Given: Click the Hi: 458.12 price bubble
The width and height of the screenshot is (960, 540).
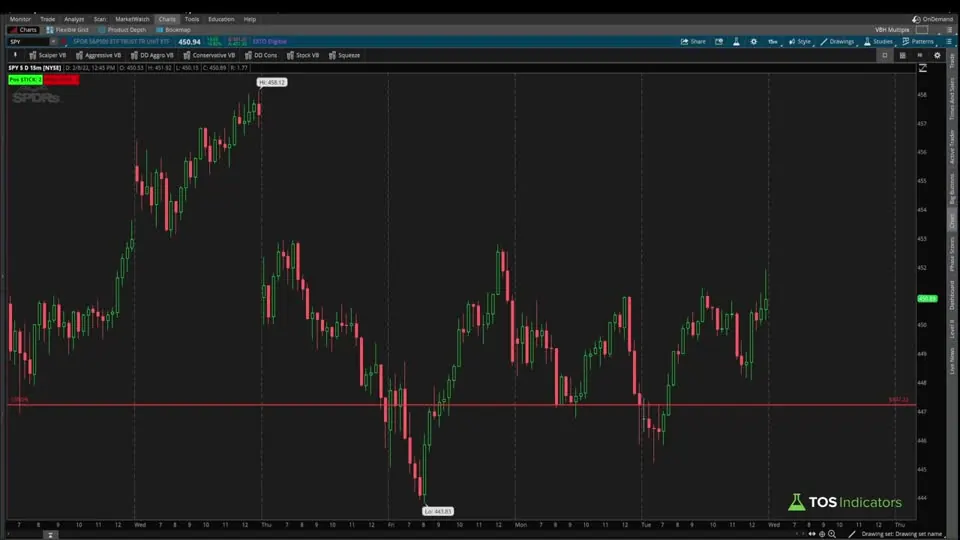Looking at the screenshot, I should [x=272, y=82].
